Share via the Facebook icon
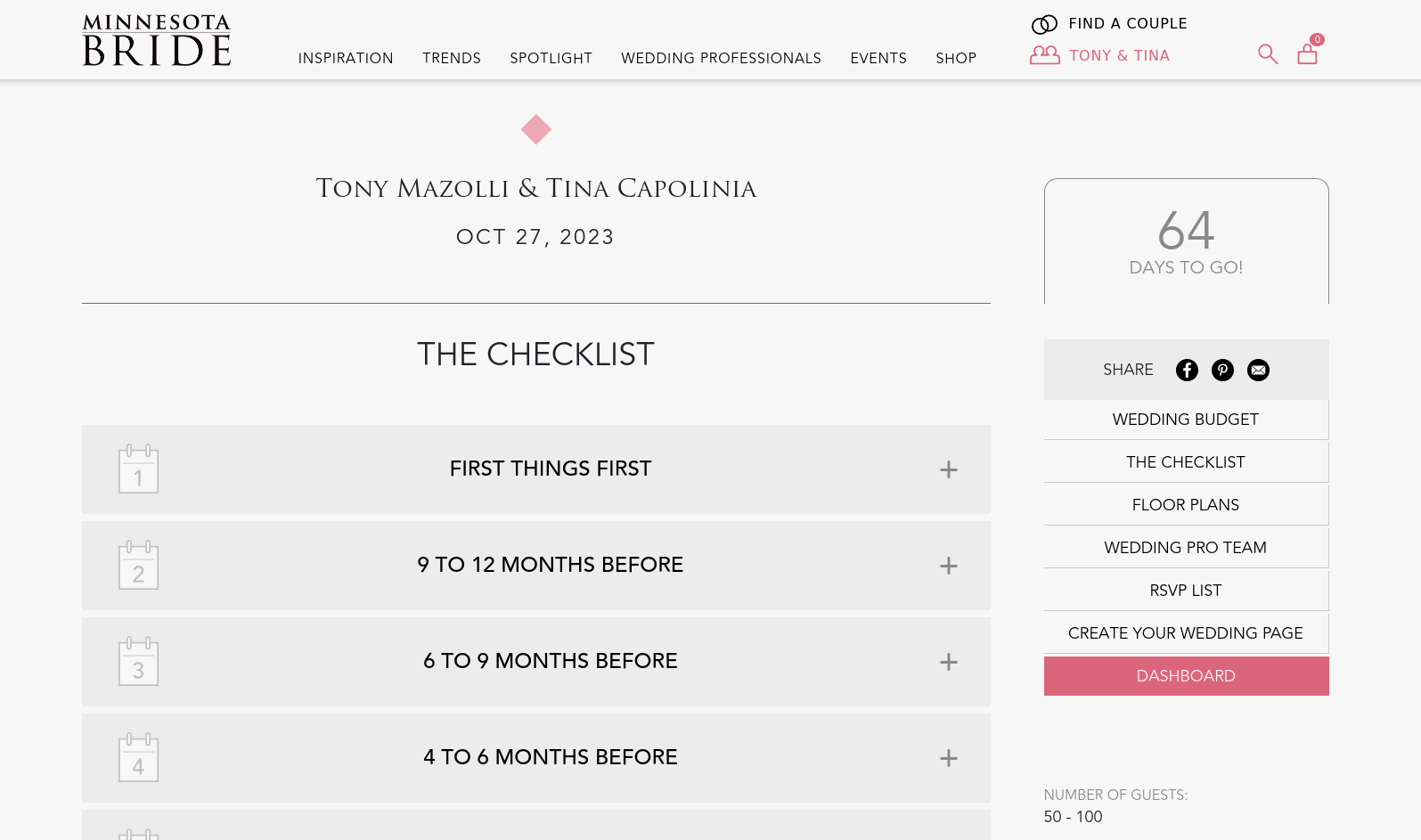Viewport: 1421px width, 840px height. tap(1187, 370)
